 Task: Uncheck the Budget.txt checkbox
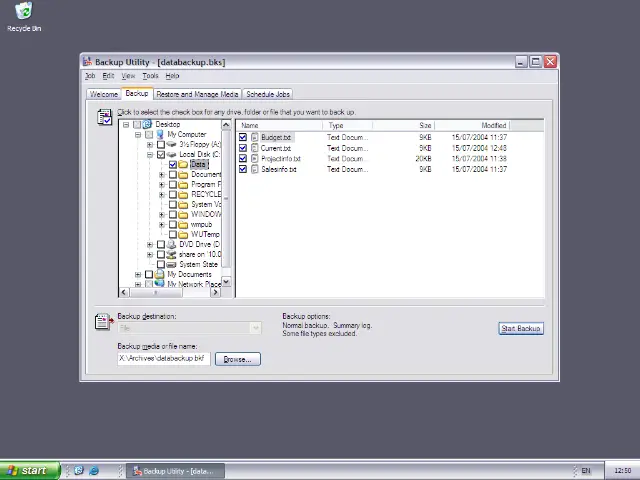(x=243, y=137)
